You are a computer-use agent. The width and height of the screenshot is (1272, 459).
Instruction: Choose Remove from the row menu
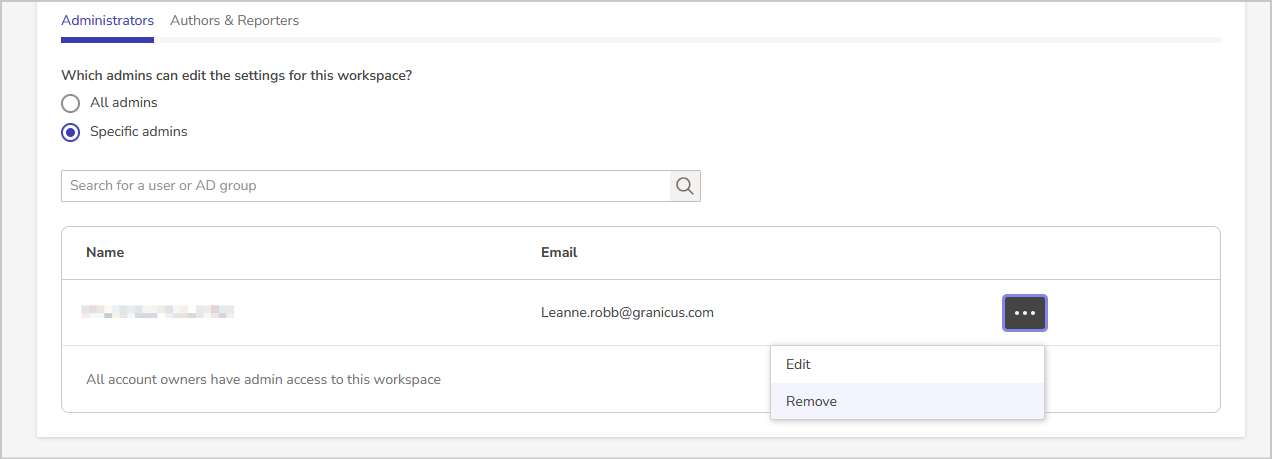point(907,401)
